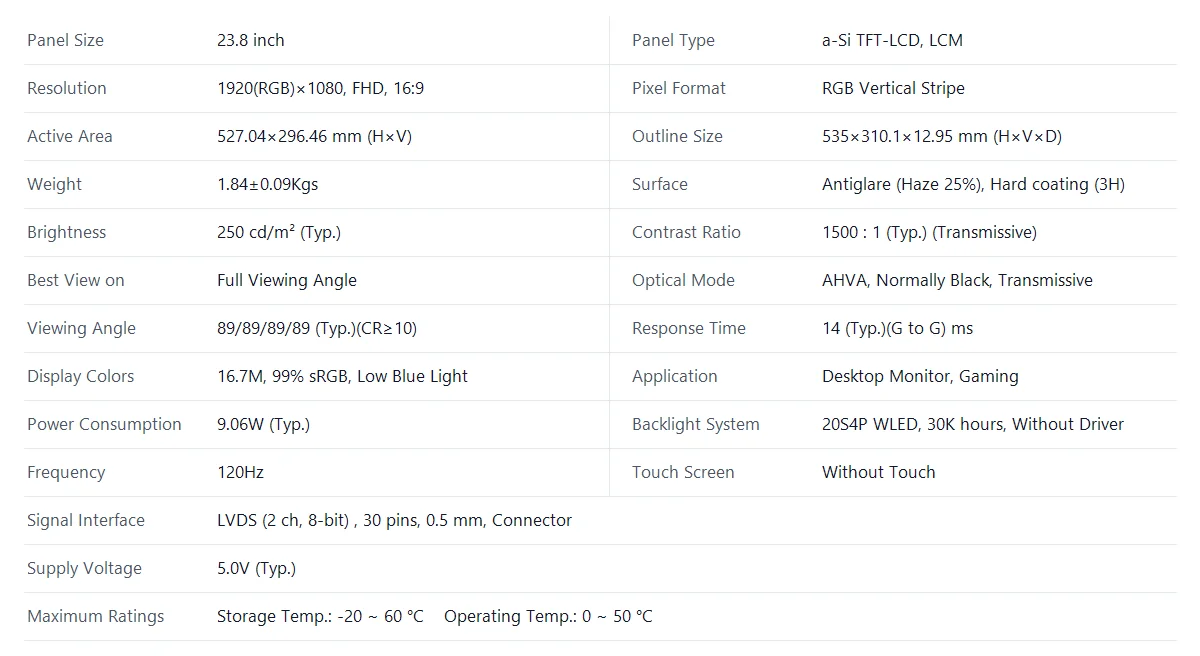This screenshot has height=656, width=1200.
Task: Select the "1.84±0.09Kgs" weight value
Action: (x=267, y=184)
